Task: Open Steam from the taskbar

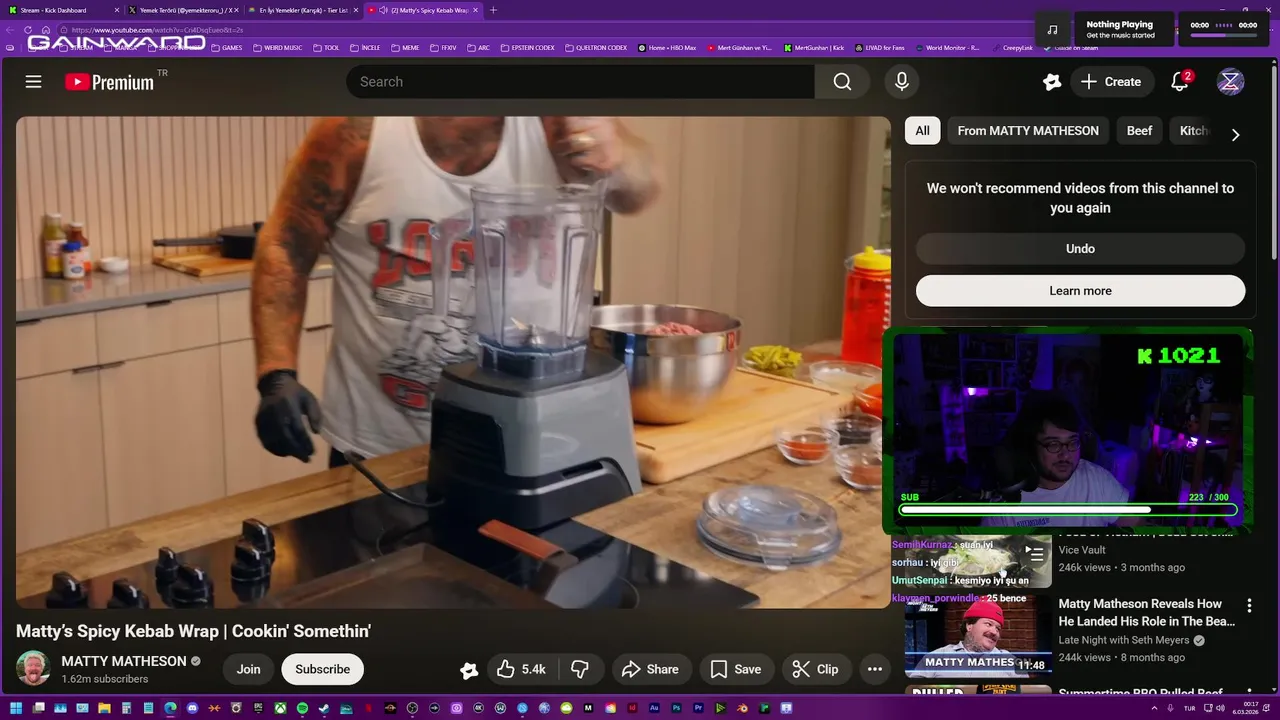Action: tap(324, 708)
